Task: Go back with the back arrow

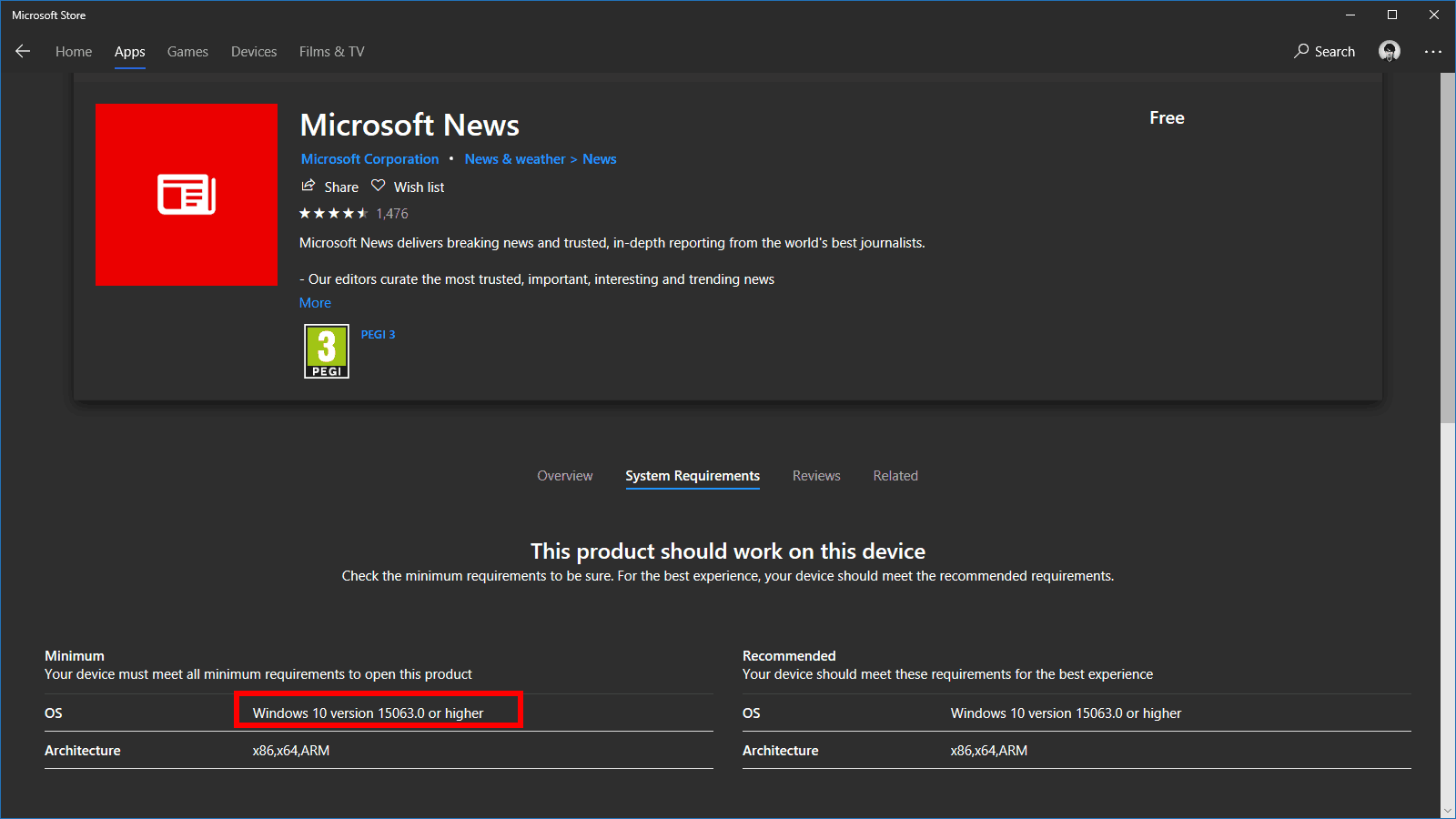Action: coord(23,52)
